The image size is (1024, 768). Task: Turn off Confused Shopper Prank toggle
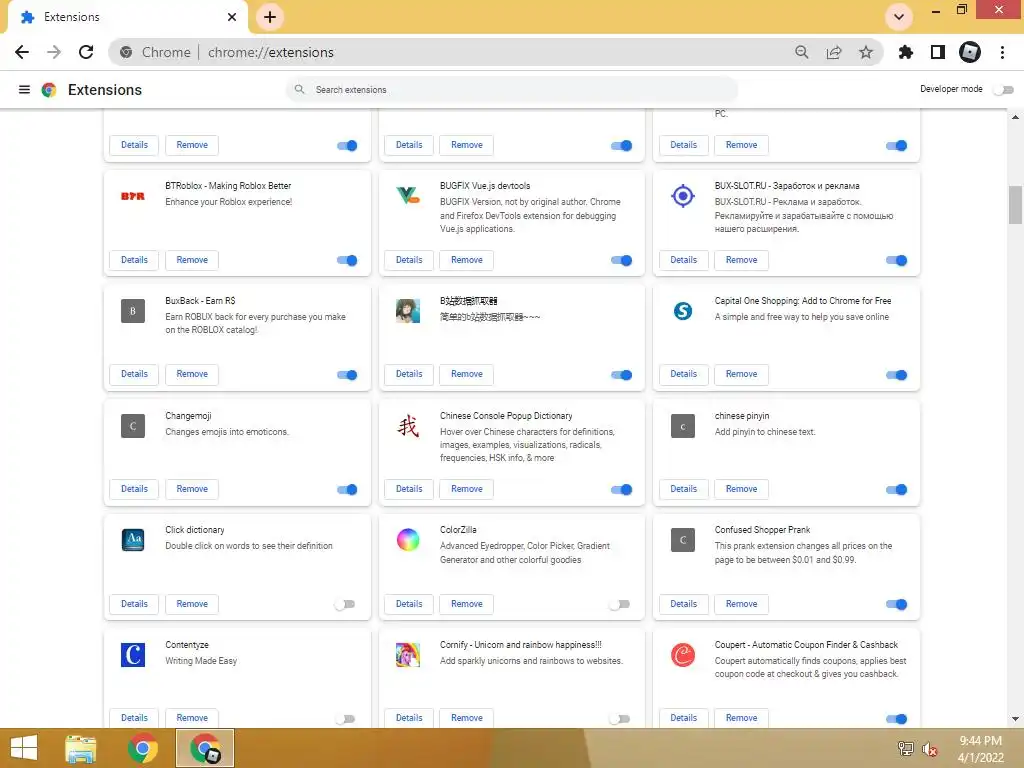[x=897, y=604]
